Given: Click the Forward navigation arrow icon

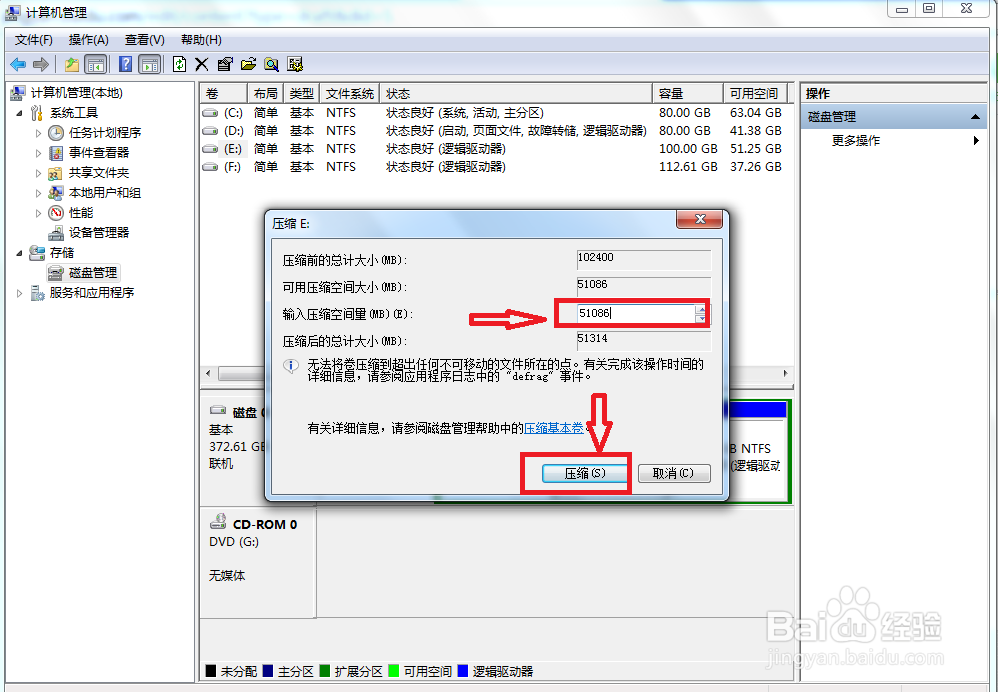Looking at the screenshot, I should pyautogui.click(x=40, y=64).
